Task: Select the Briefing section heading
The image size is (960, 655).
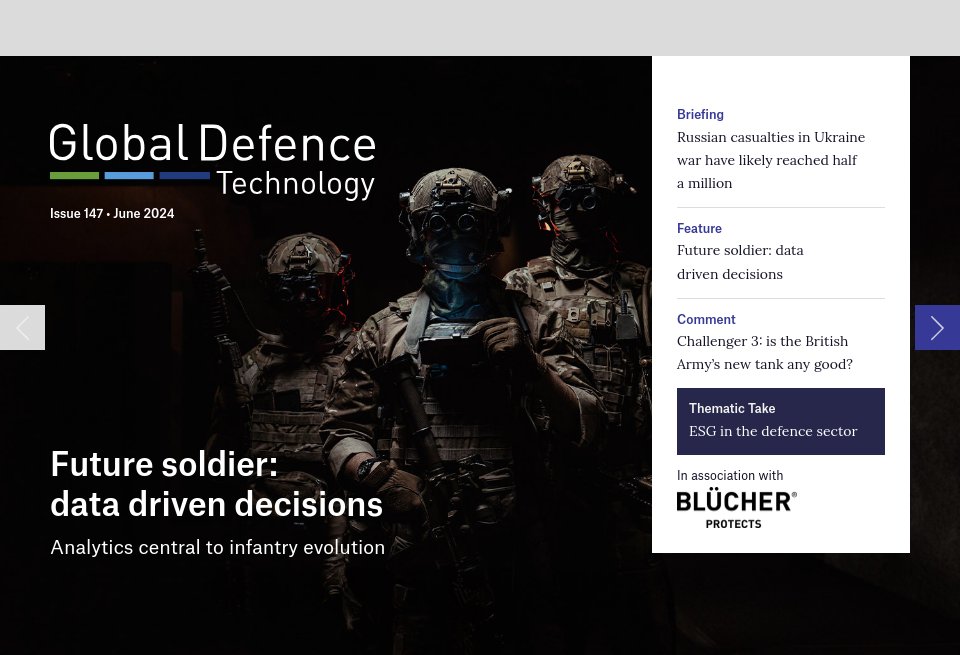Action: 700,114
